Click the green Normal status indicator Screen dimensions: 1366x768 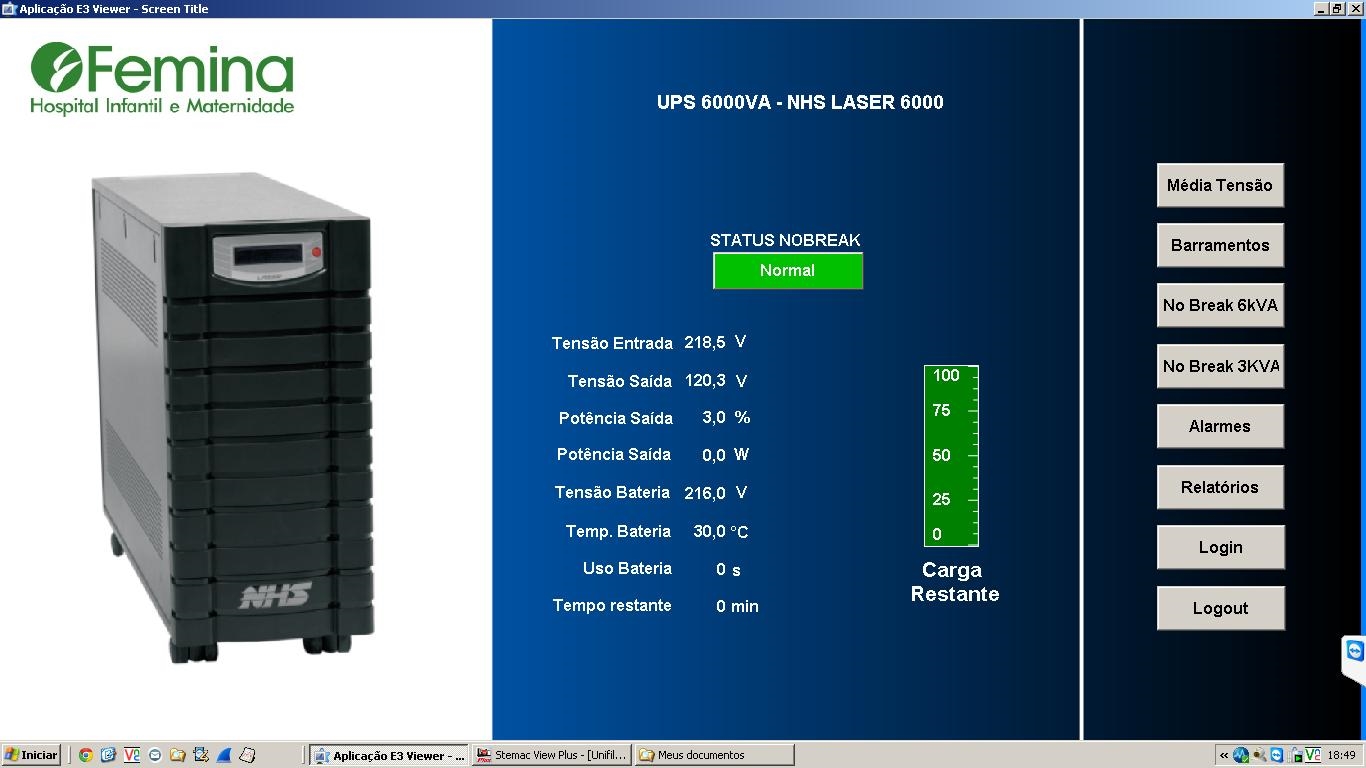pyautogui.click(x=788, y=270)
